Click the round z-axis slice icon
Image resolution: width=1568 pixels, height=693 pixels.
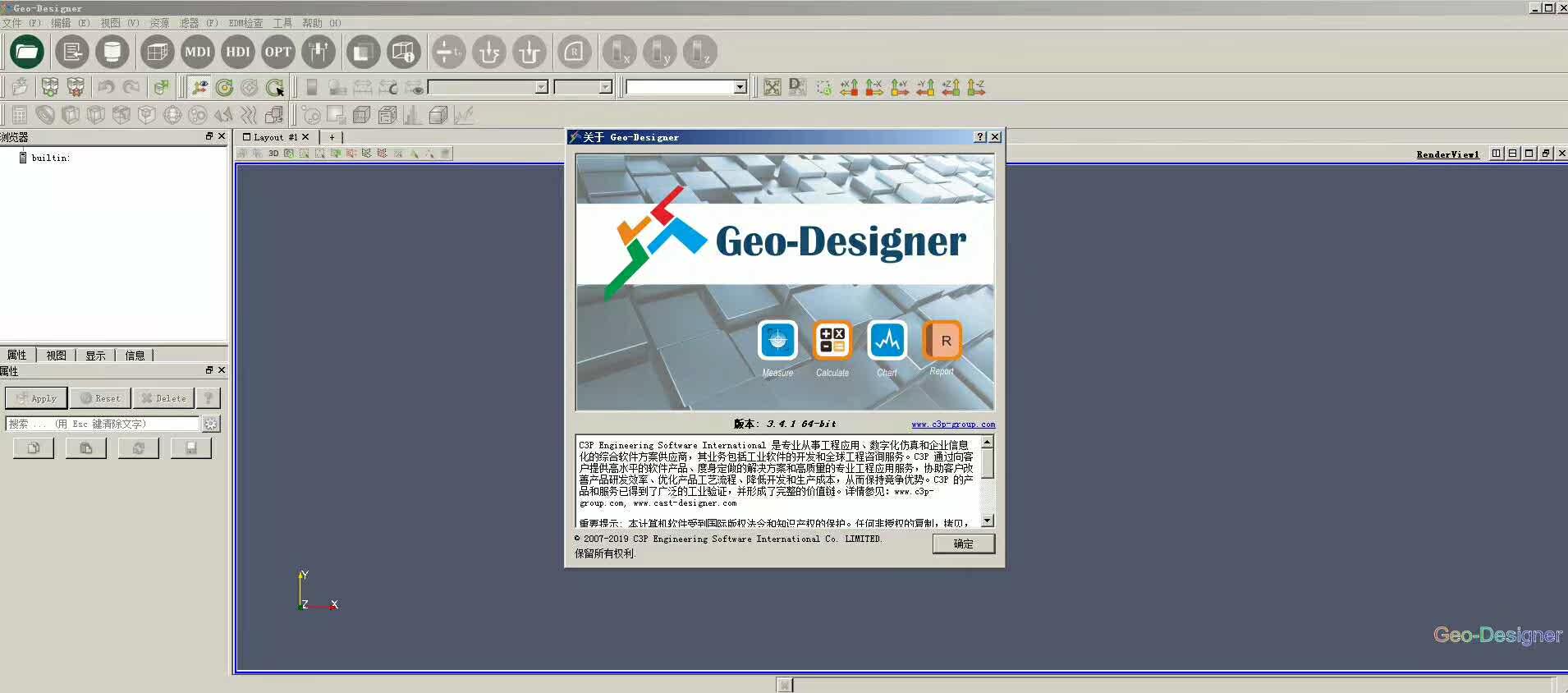699,52
